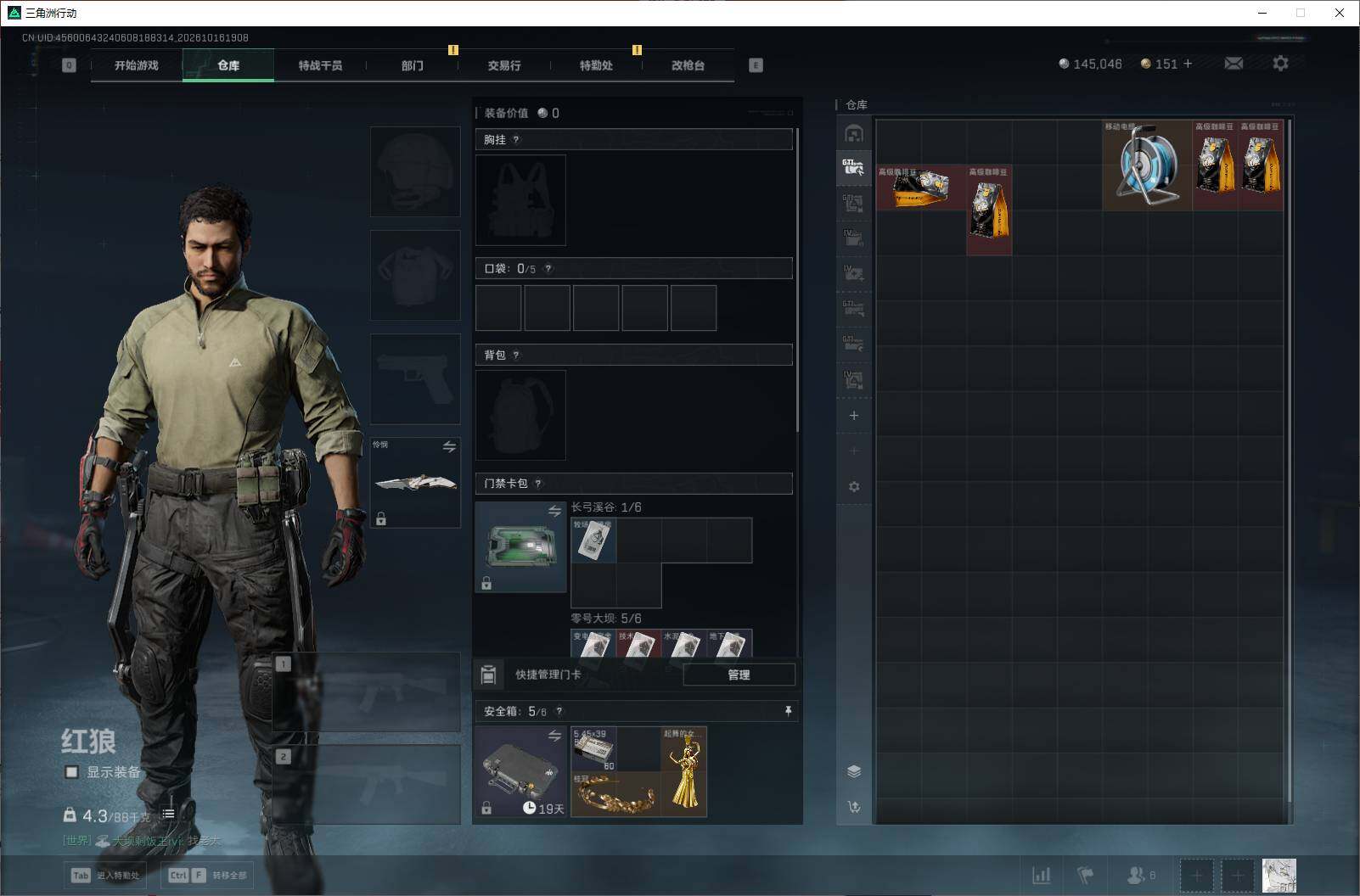The image size is (1360, 896).
Task: Open the help icon next to 背包
Action: (515, 356)
